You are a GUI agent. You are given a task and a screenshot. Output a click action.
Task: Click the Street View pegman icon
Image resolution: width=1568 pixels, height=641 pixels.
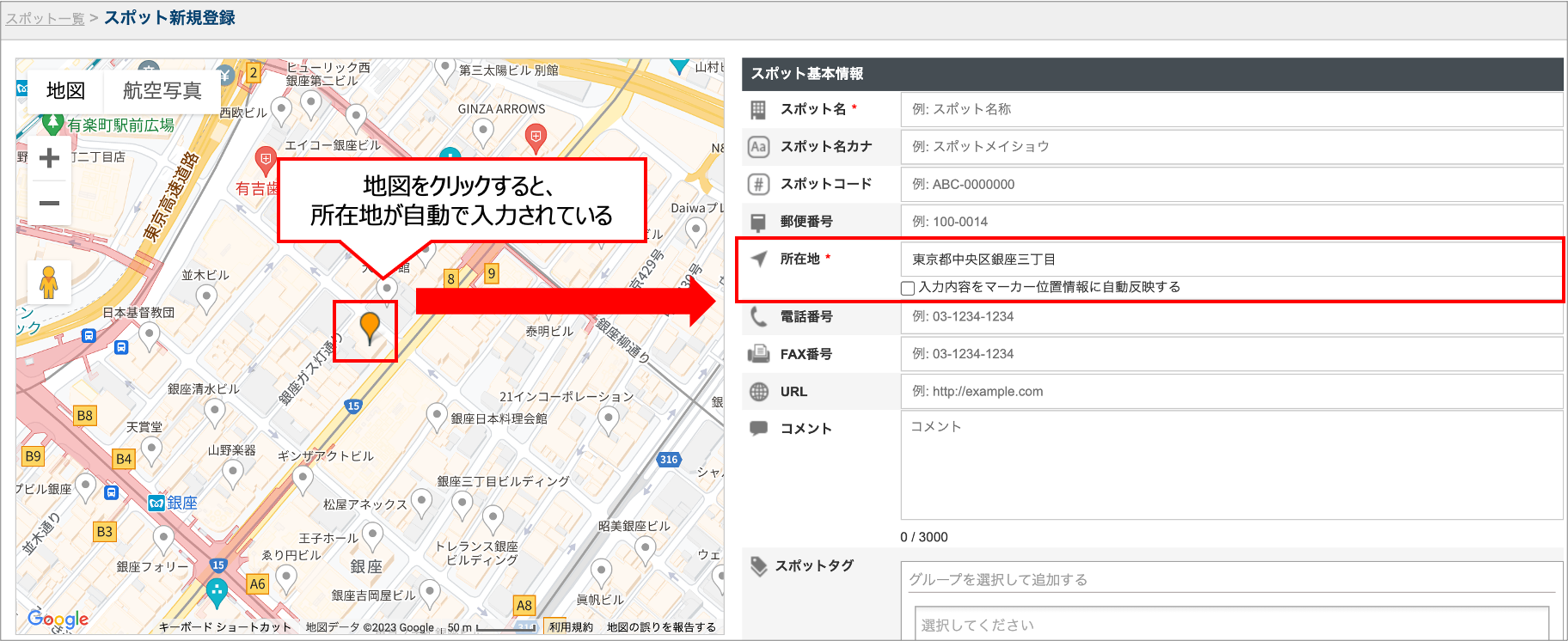tap(49, 282)
